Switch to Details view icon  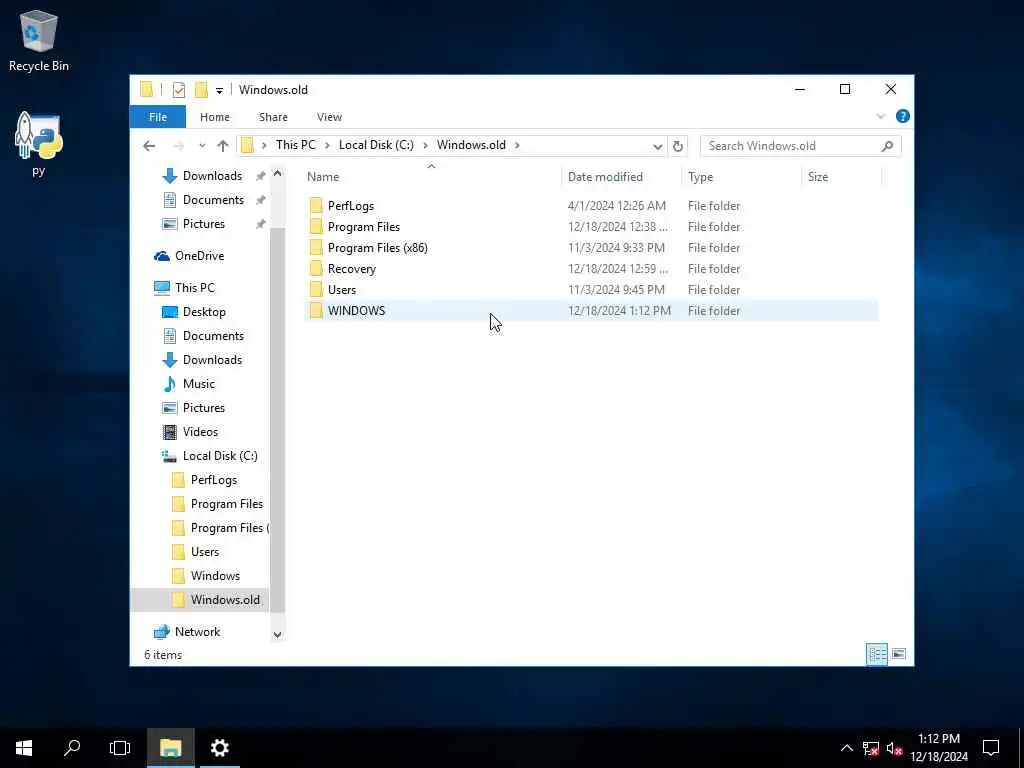pyautogui.click(x=876, y=654)
